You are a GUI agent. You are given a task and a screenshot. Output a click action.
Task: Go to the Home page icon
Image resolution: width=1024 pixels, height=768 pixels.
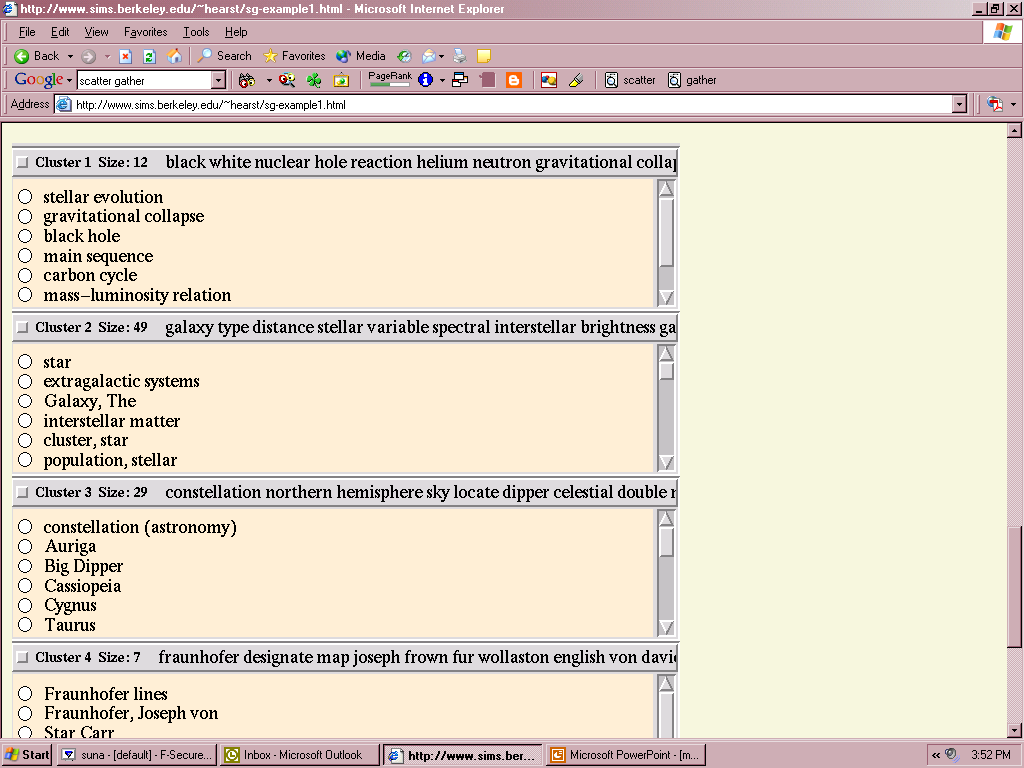[x=175, y=56]
